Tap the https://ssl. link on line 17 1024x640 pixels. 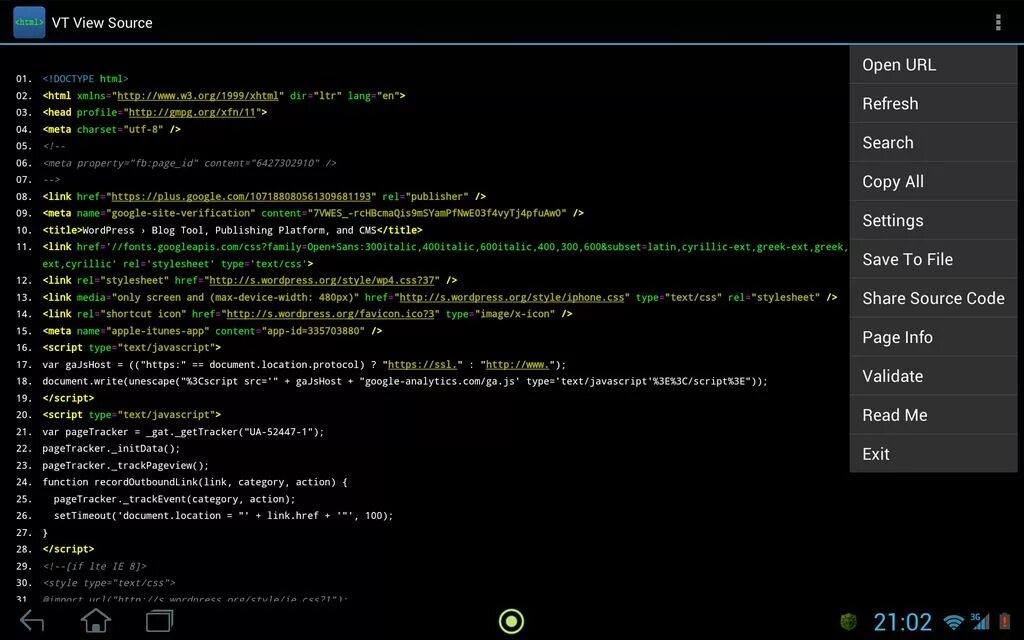tap(425, 364)
